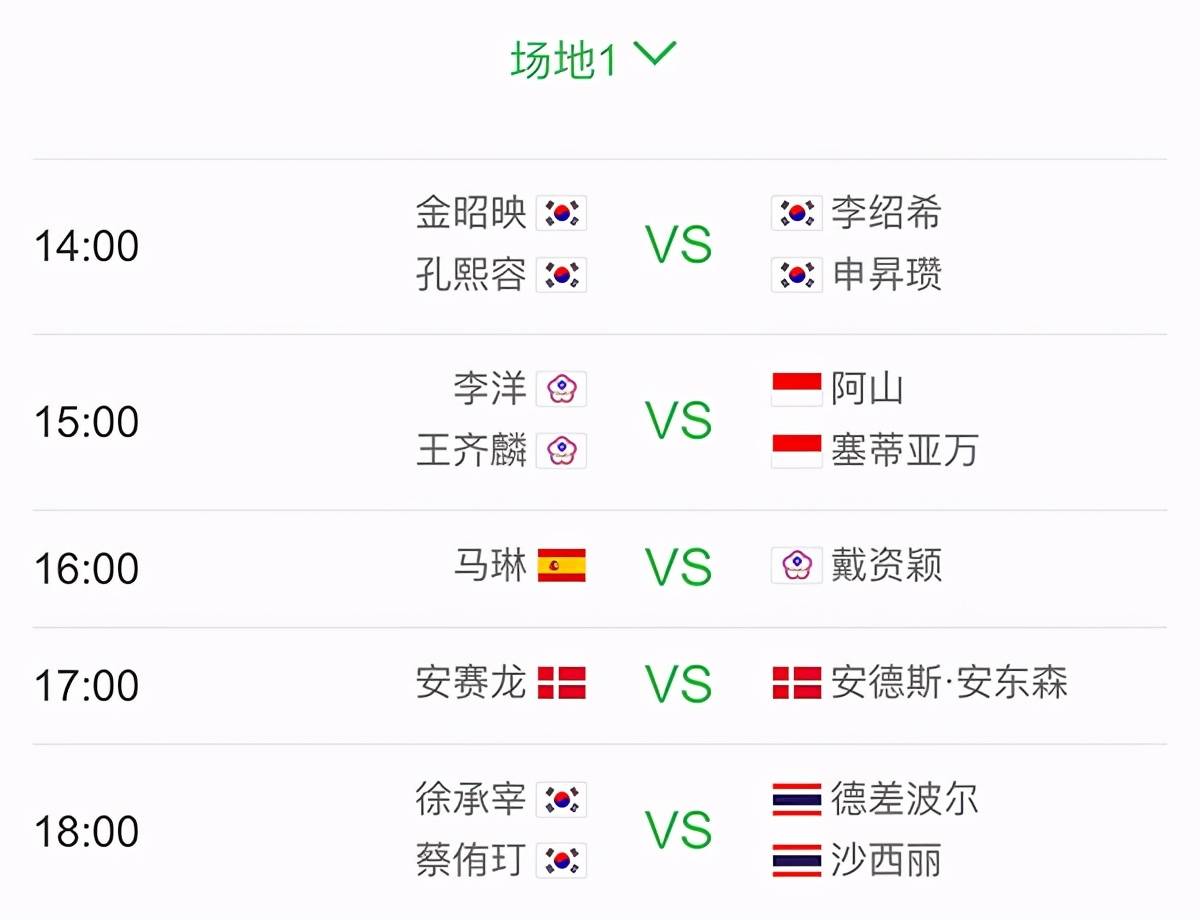Click the Korean flag beside 申昇瓒
This screenshot has width=1200, height=920.
point(797,275)
